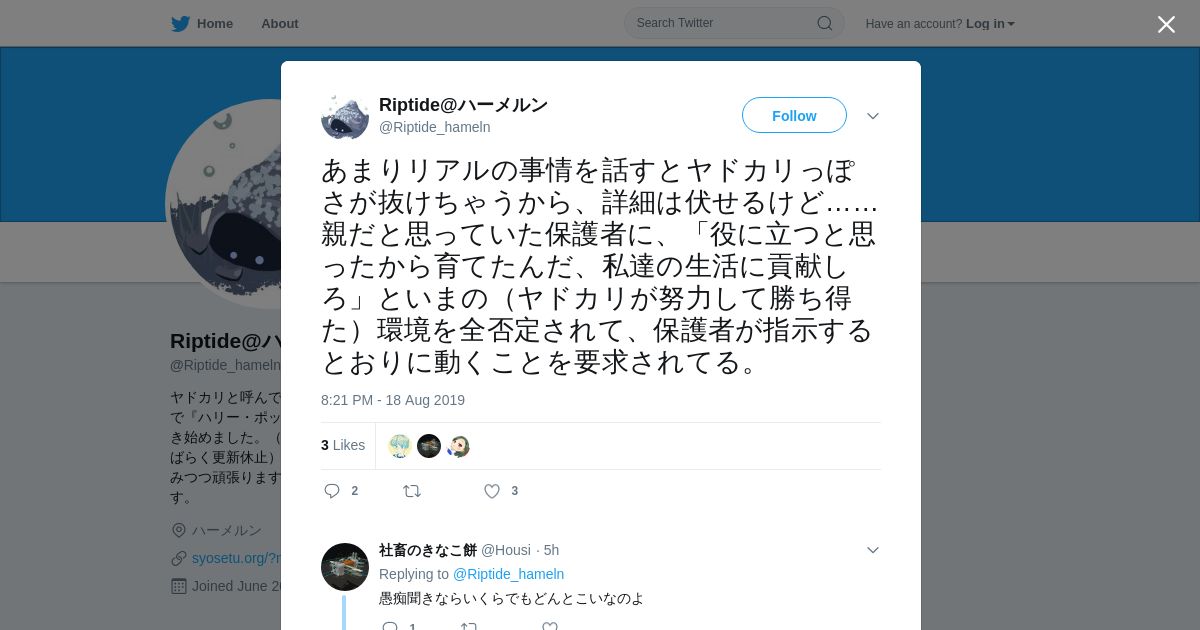Expand the main tweet options chevron

point(873,116)
